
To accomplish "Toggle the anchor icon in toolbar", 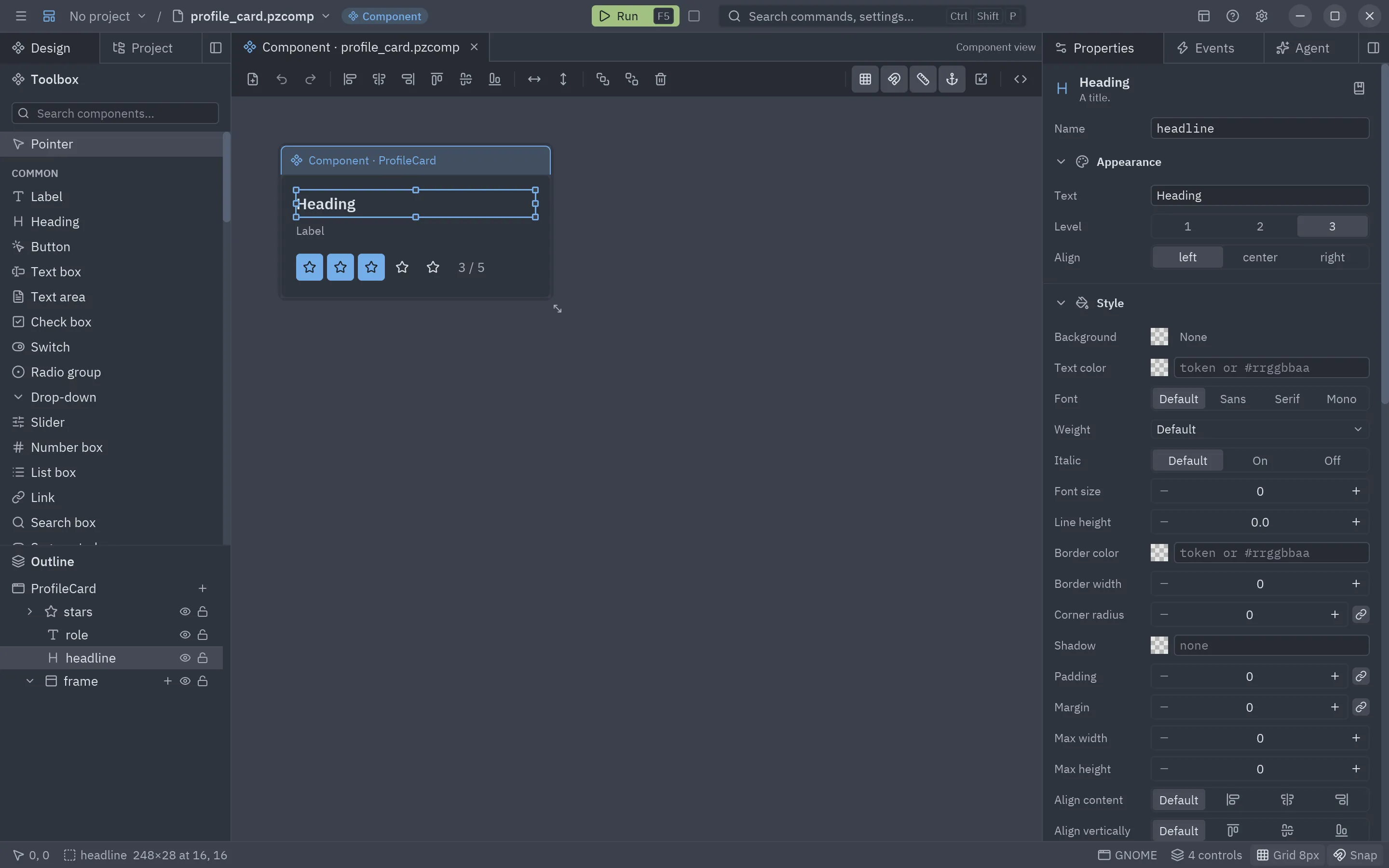I will point(952,79).
